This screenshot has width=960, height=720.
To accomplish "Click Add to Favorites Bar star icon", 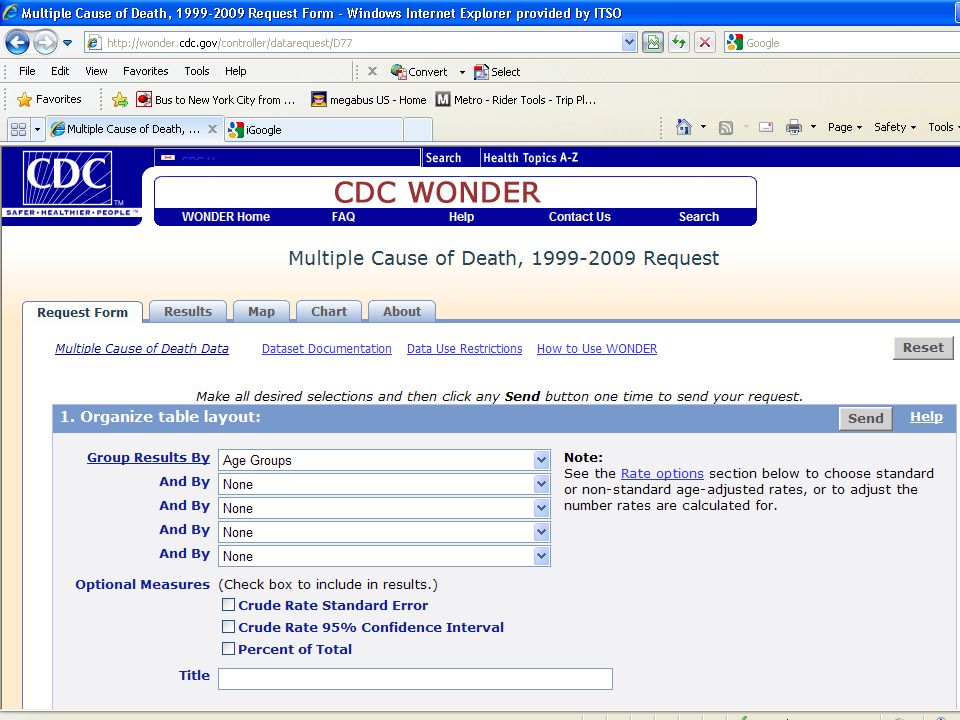I will 120,99.
